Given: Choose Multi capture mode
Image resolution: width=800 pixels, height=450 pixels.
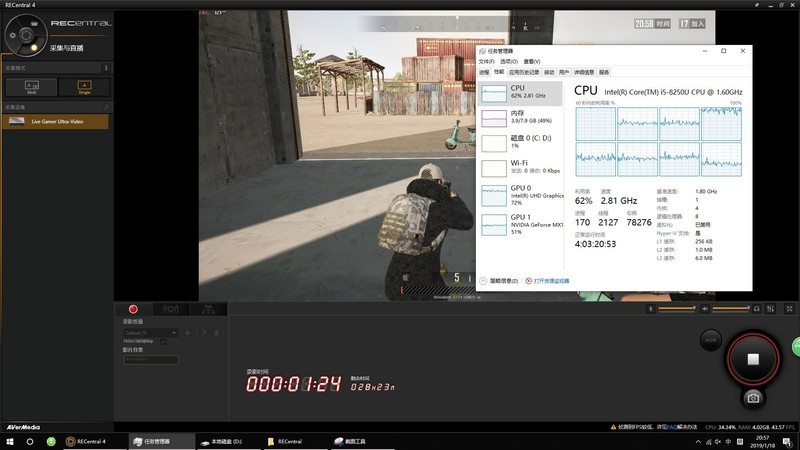Looking at the screenshot, I should tap(31, 87).
